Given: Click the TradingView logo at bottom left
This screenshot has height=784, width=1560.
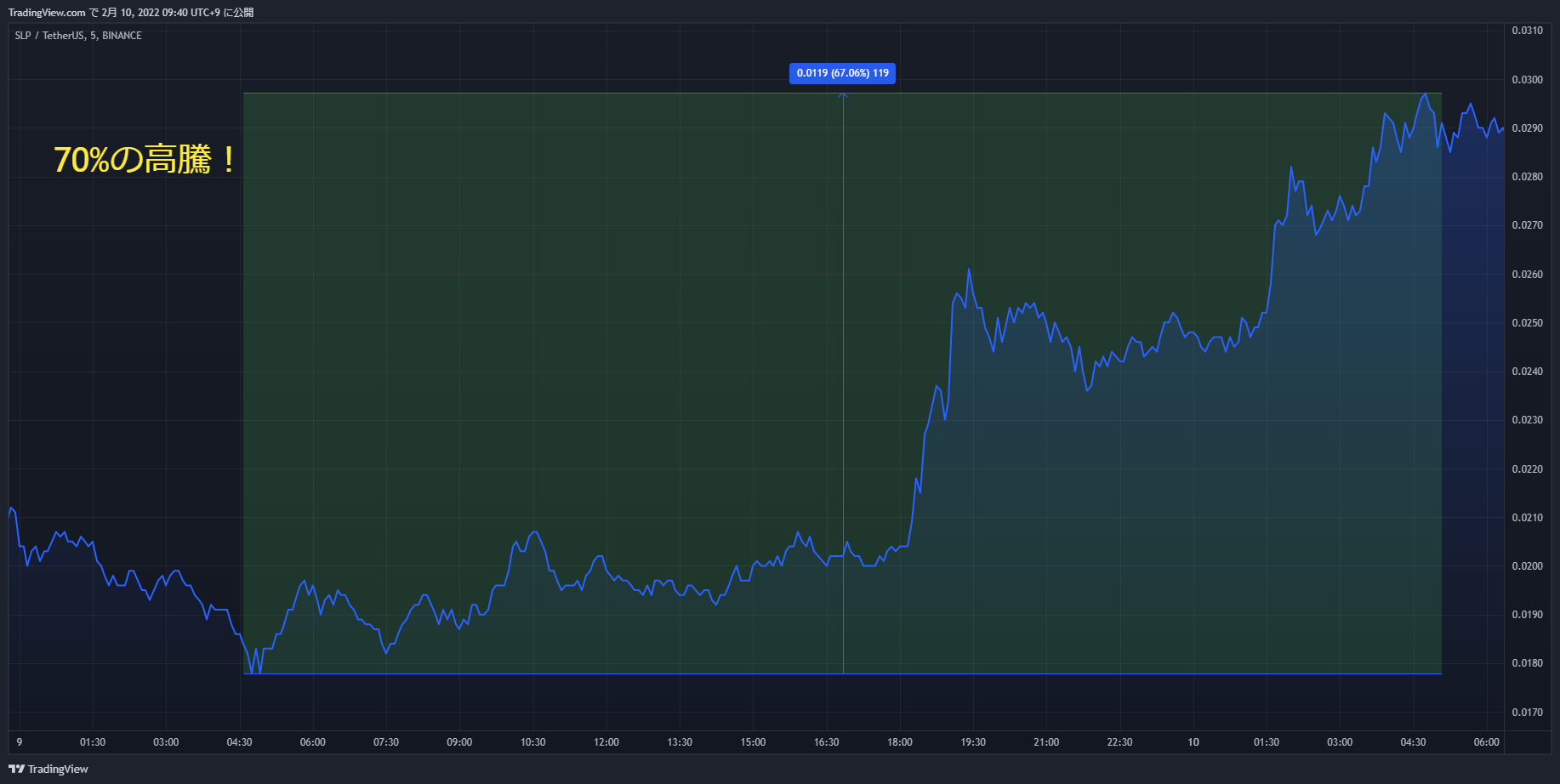Looking at the screenshot, I should [x=48, y=769].
